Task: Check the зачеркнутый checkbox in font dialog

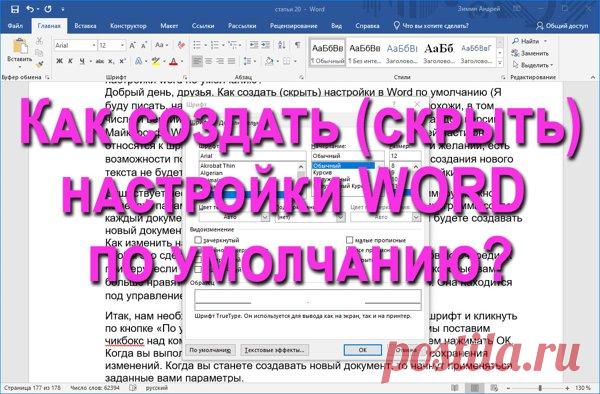Action: [198, 240]
